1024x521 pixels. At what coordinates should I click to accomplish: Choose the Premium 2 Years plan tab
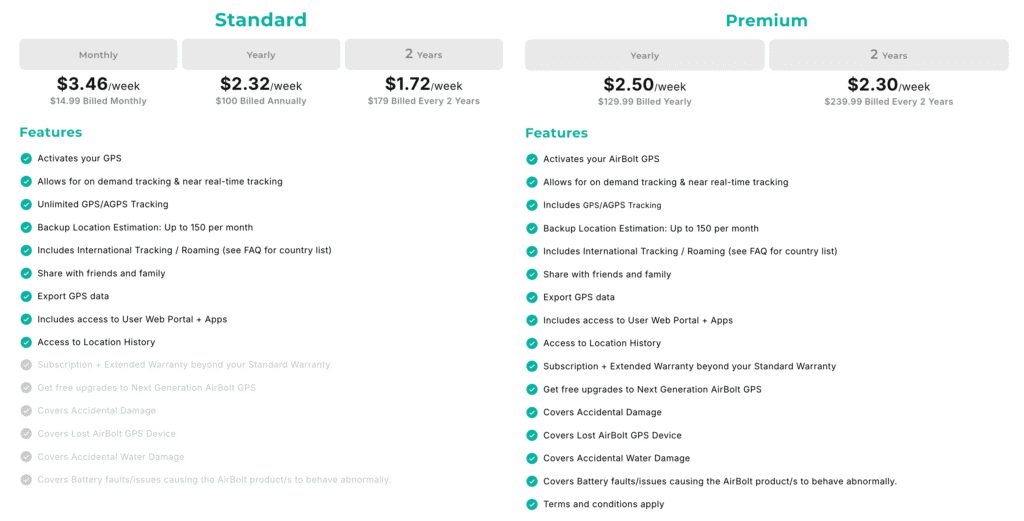889,55
